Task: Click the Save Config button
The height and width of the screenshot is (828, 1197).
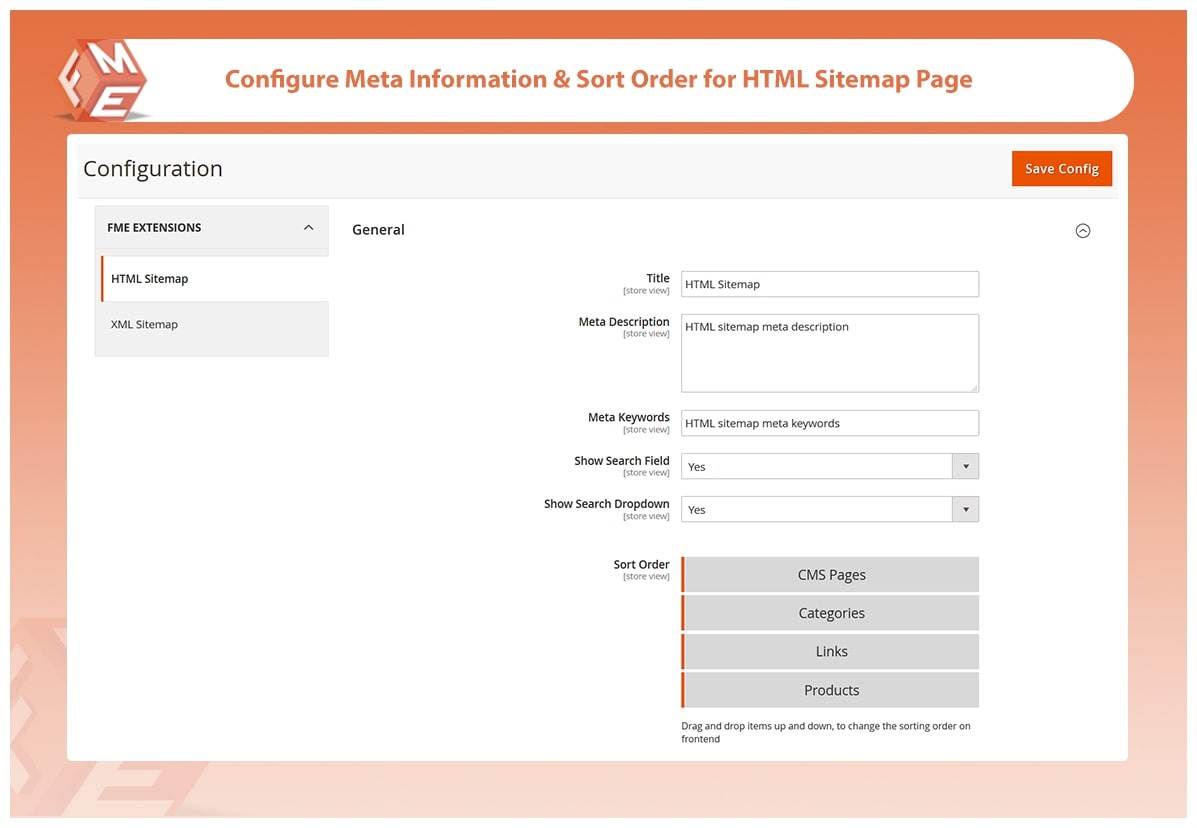Action: click(x=1061, y=169)
